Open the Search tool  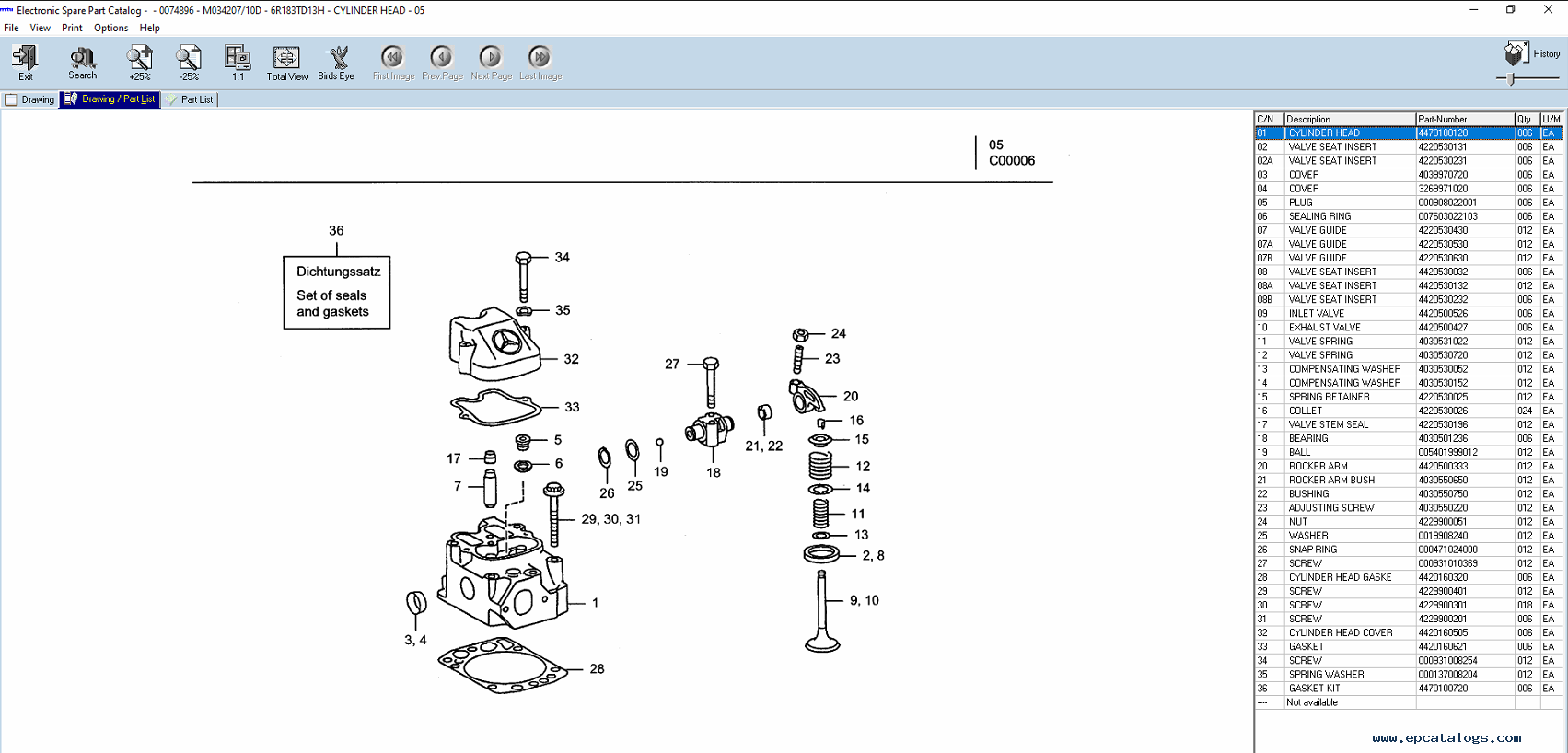point(82,61)
